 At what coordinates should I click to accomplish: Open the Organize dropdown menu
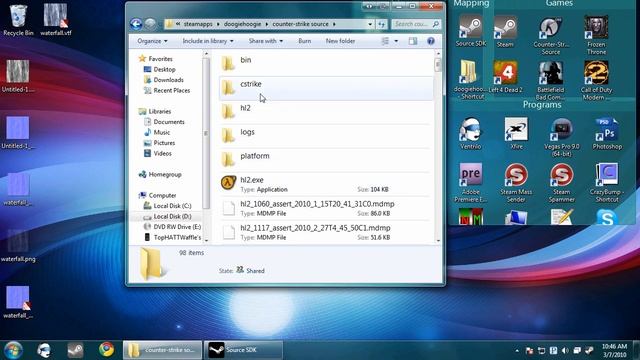coord(152,41)
